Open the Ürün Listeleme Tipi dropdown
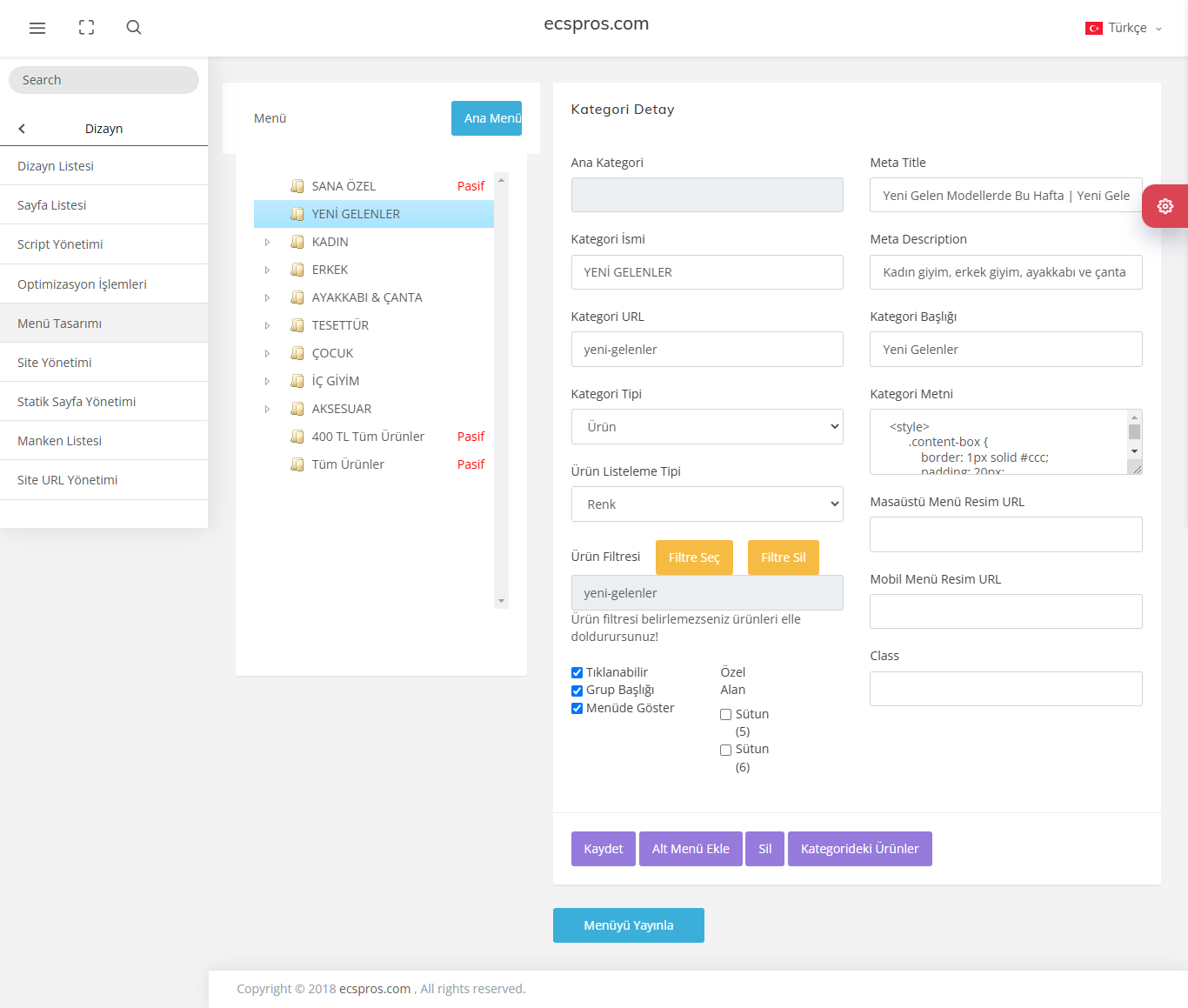The width and height of the screenshot is (1188, 1008). pos(707,504)
